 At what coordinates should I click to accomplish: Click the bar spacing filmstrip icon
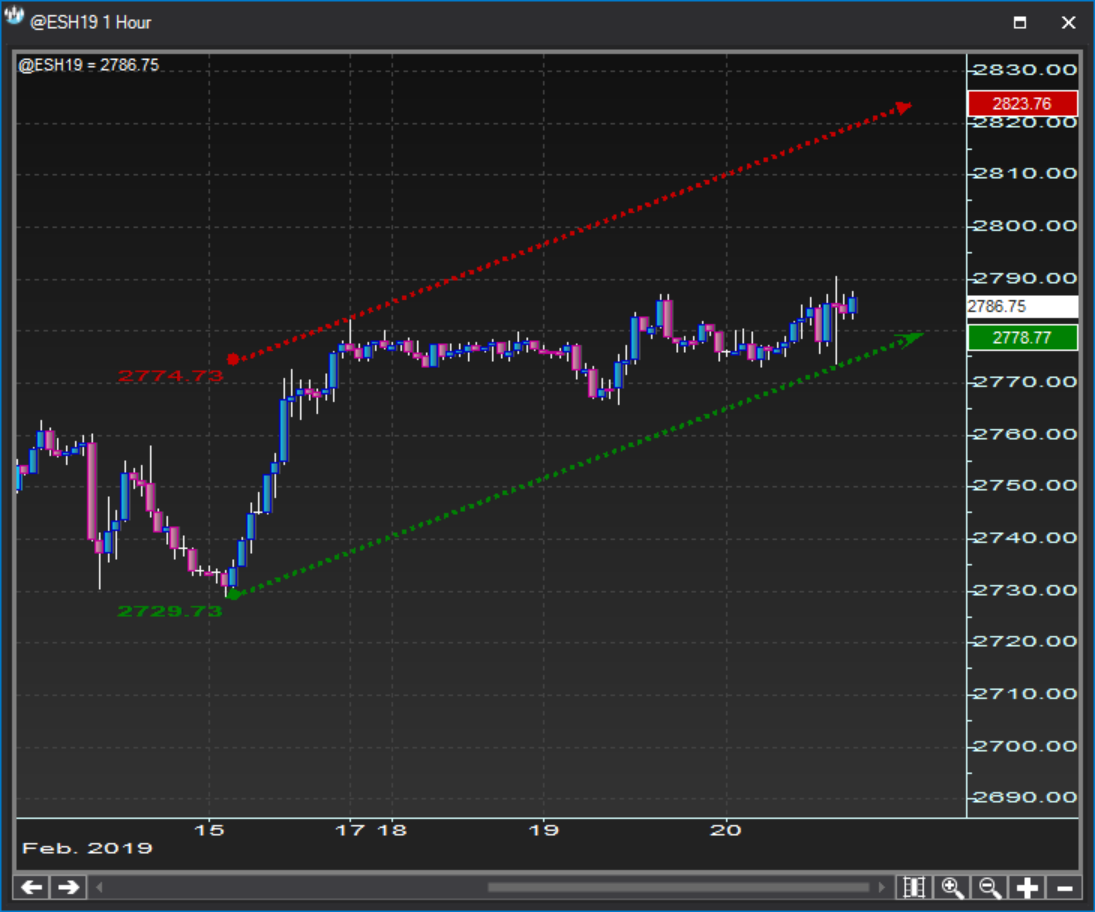click(912, 887)
